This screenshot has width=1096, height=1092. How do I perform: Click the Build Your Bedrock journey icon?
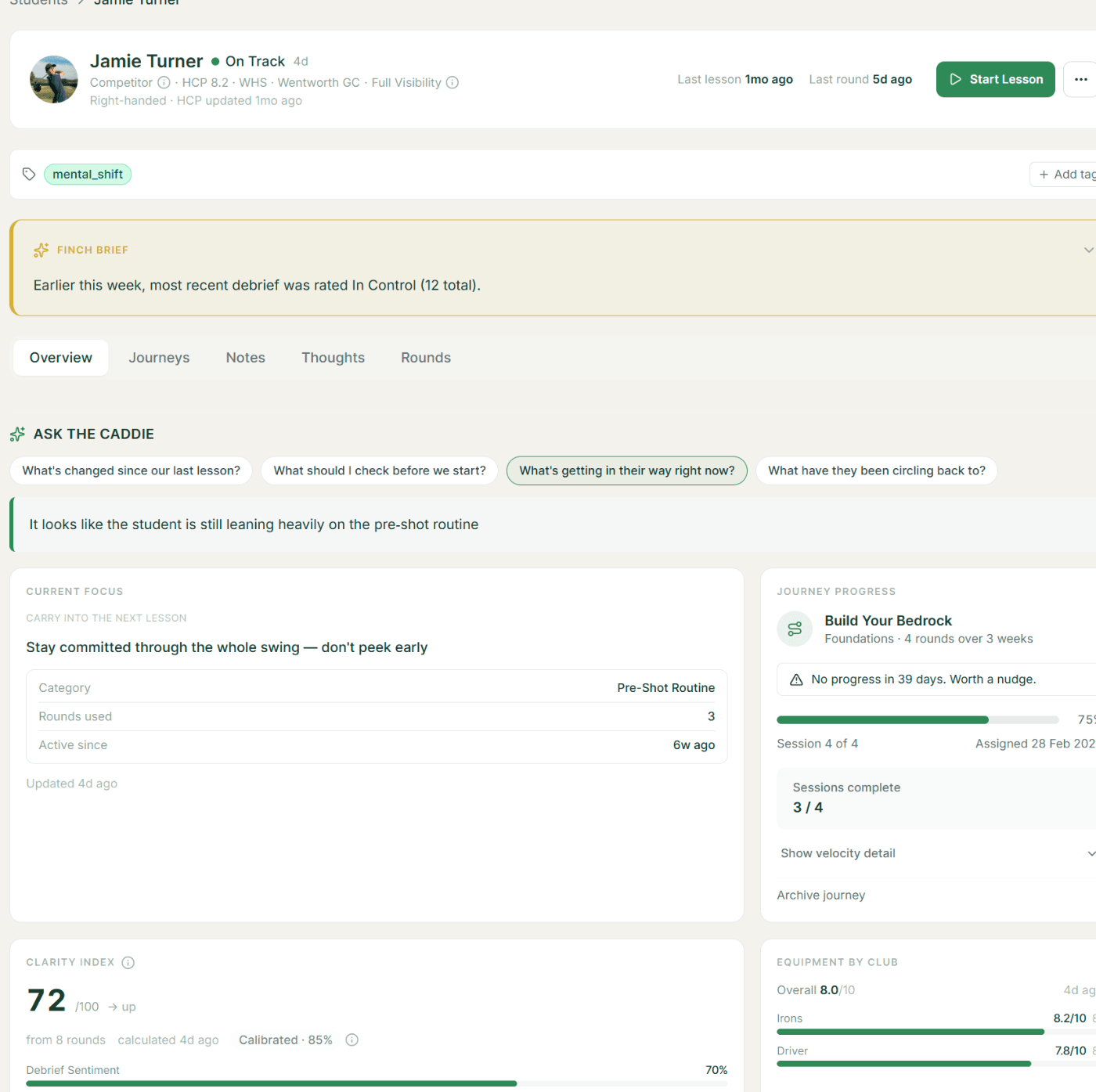(795, 629)
